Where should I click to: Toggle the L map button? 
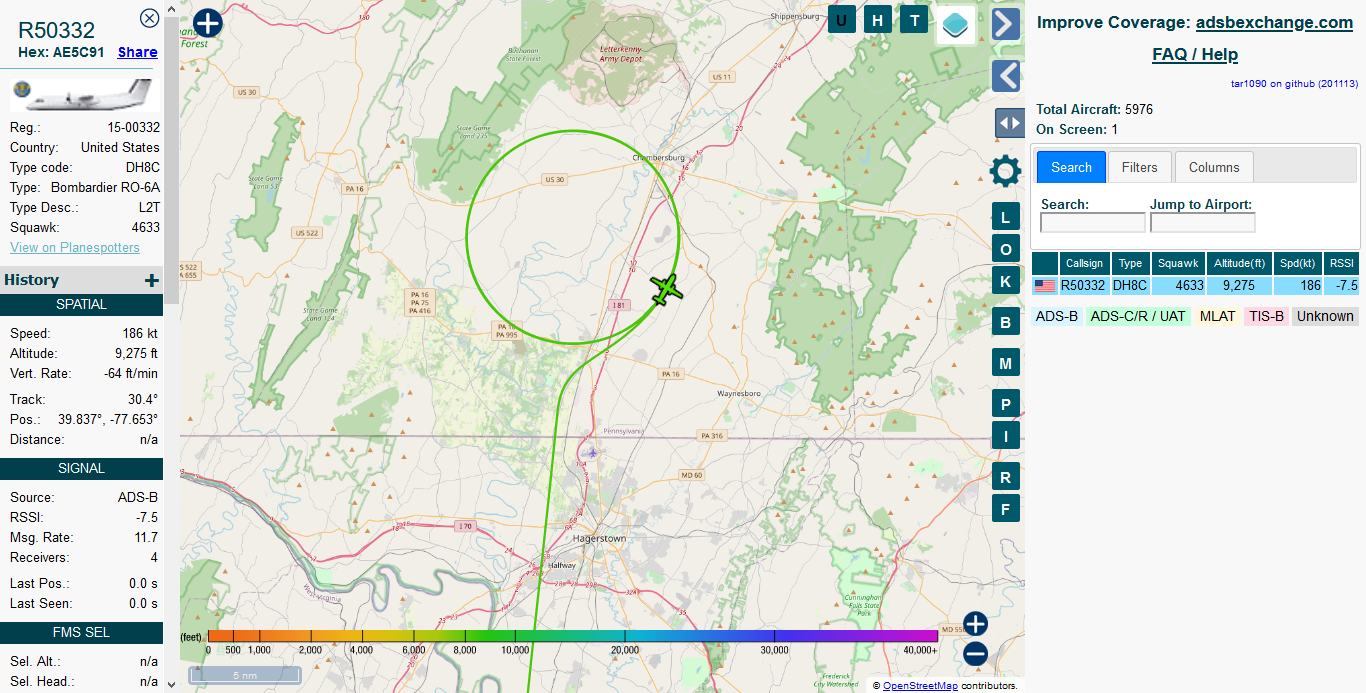tap(1005, 217)
